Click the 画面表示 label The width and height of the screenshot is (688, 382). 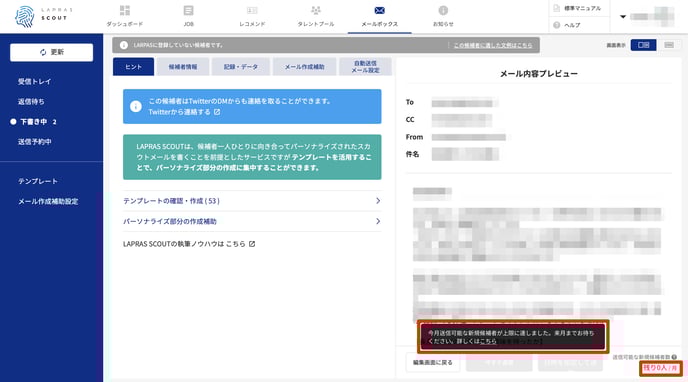616,45
